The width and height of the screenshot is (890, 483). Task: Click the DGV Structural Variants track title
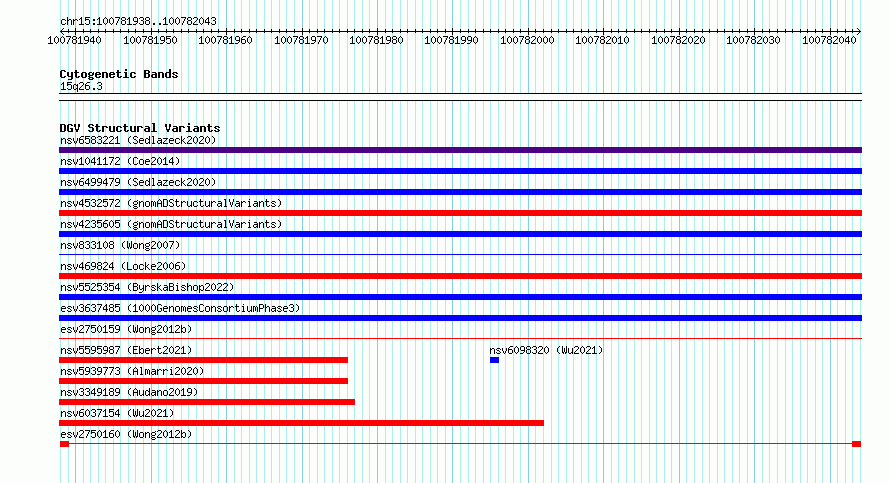[x=140, y=128]
